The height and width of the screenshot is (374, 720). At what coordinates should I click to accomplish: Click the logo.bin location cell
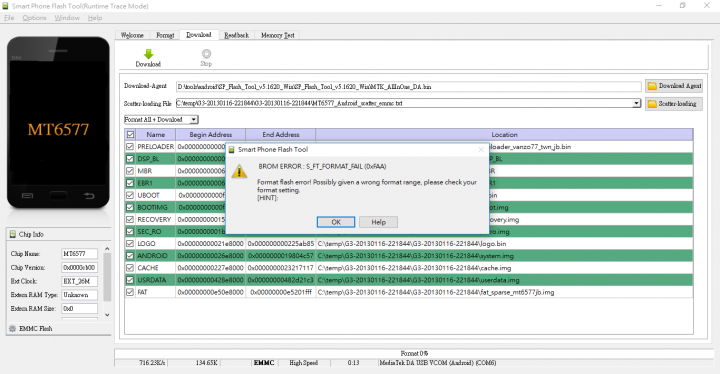point(504,244)
